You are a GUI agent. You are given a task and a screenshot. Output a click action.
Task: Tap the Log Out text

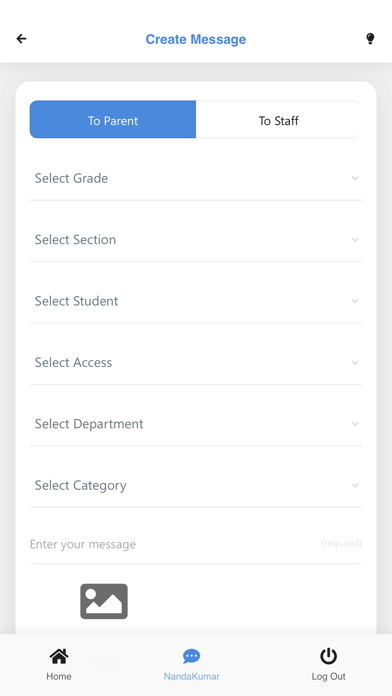[328, 676]
